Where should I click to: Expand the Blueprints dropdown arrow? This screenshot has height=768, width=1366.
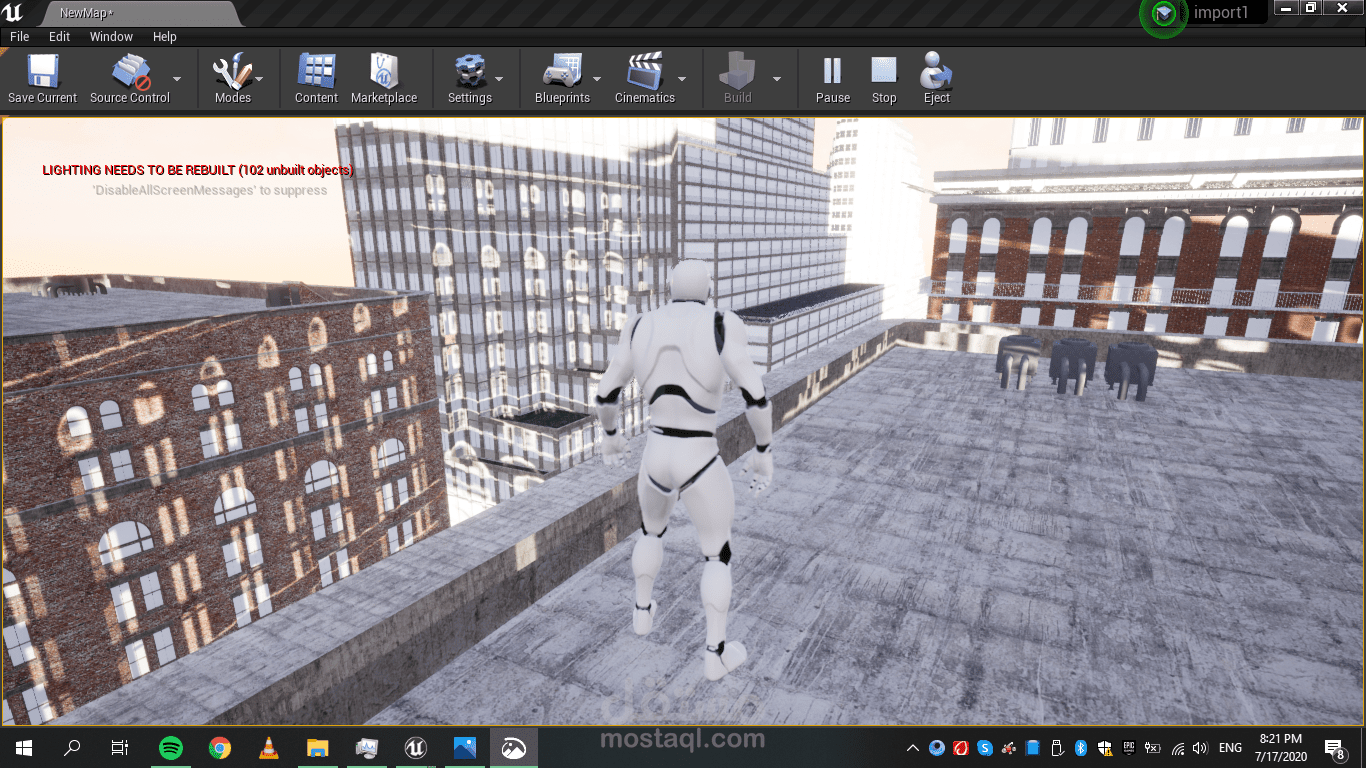coord(597,78)
